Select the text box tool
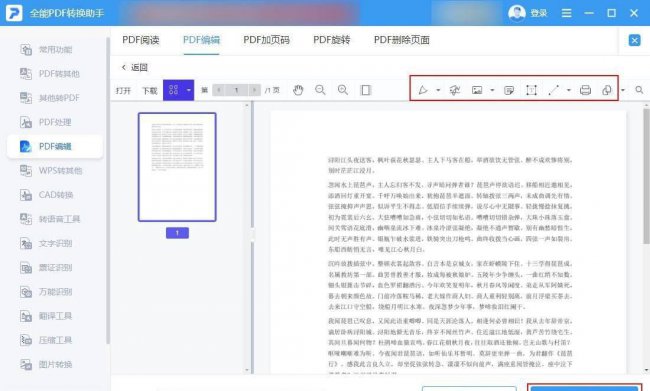The image size is (650, 391). tap(531, 90)
